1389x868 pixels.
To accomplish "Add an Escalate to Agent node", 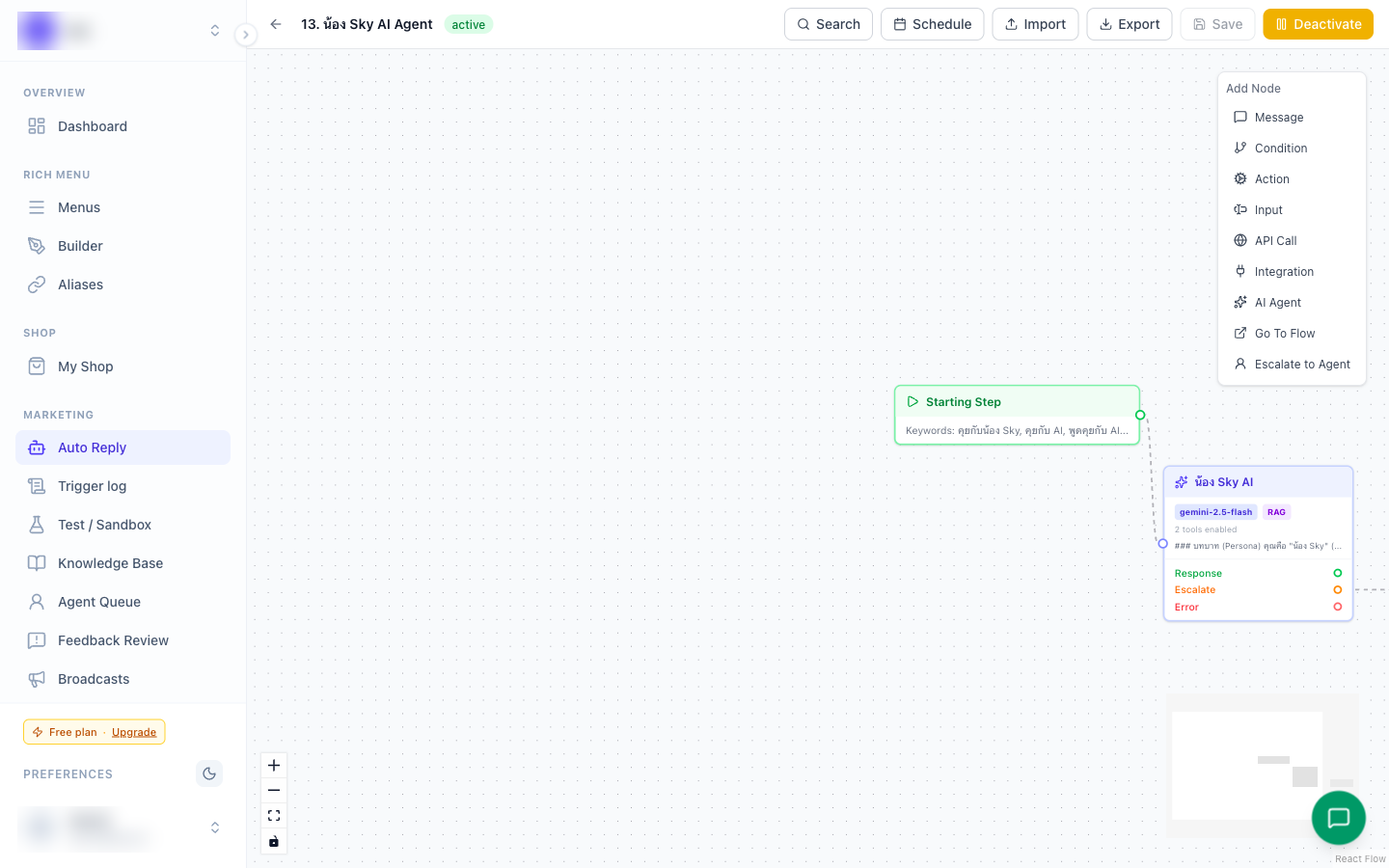I will point(1293,365).
